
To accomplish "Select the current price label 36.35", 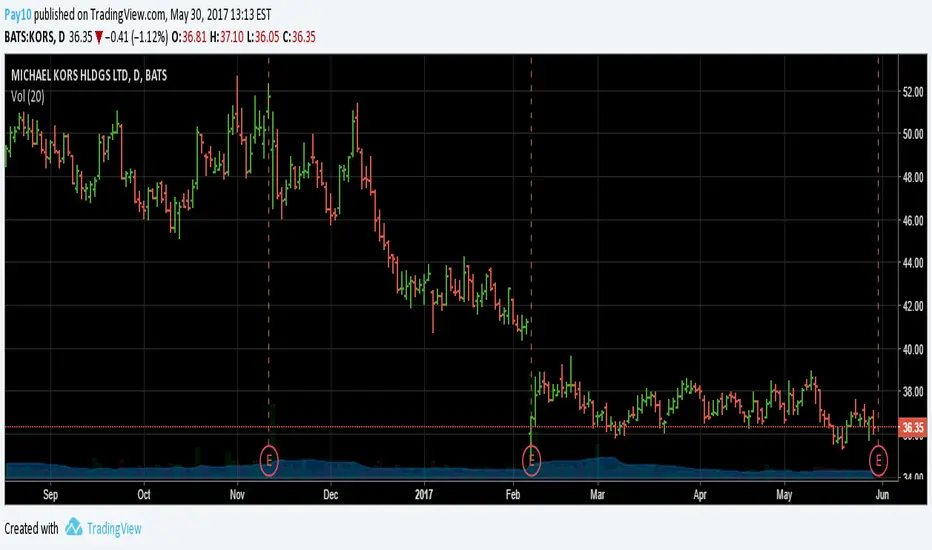I will tap(912, 428).
